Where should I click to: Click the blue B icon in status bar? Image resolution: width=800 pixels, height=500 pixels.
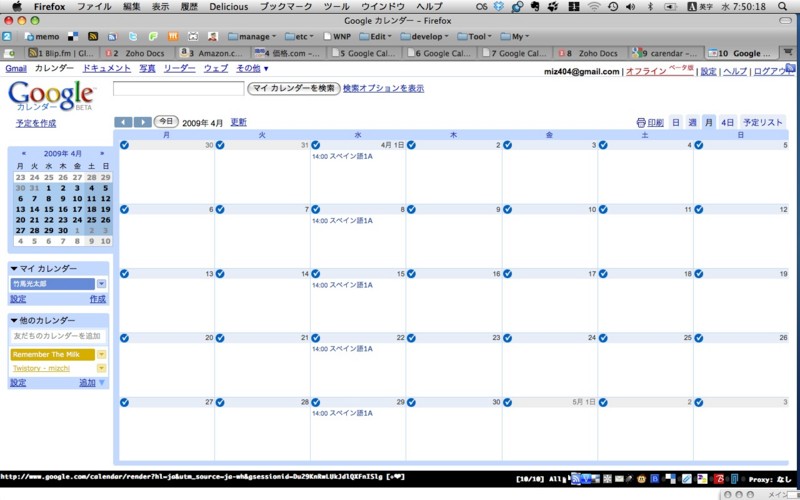pos(655,479)
